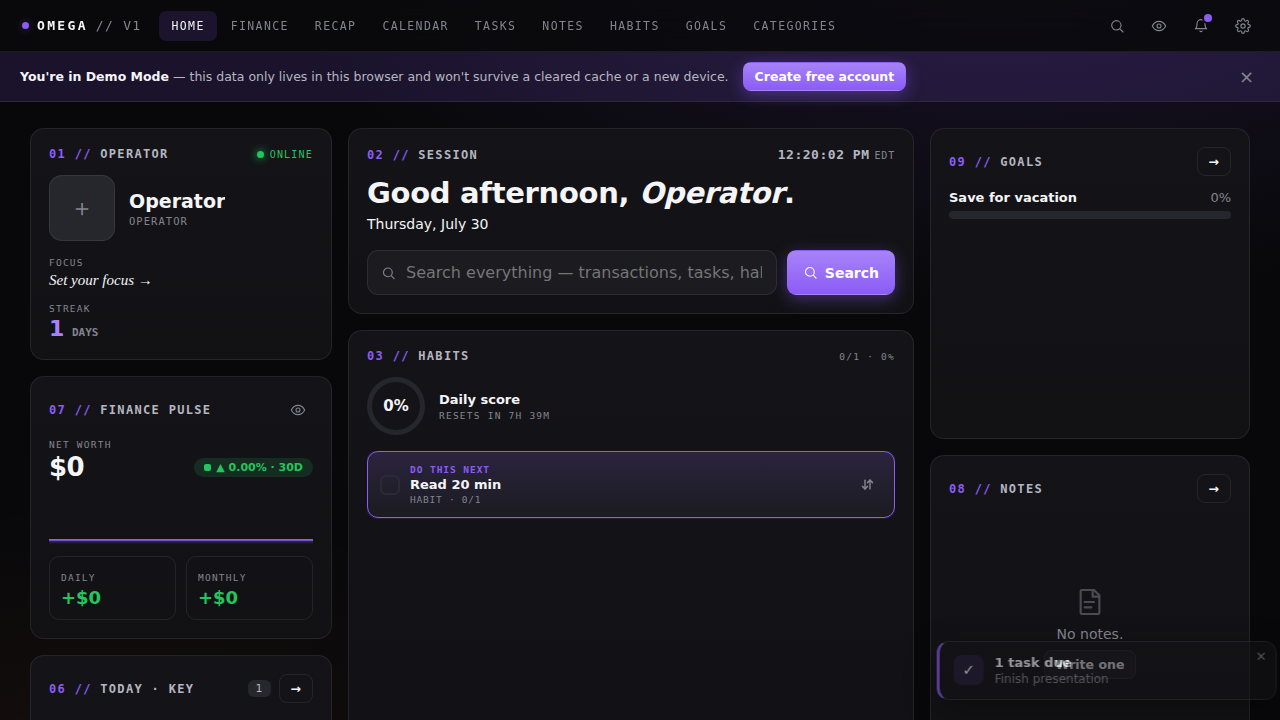Click the Daily score 0% ring
The height and width of the screenshot is (720, 1280).
[x=396, y=406]
